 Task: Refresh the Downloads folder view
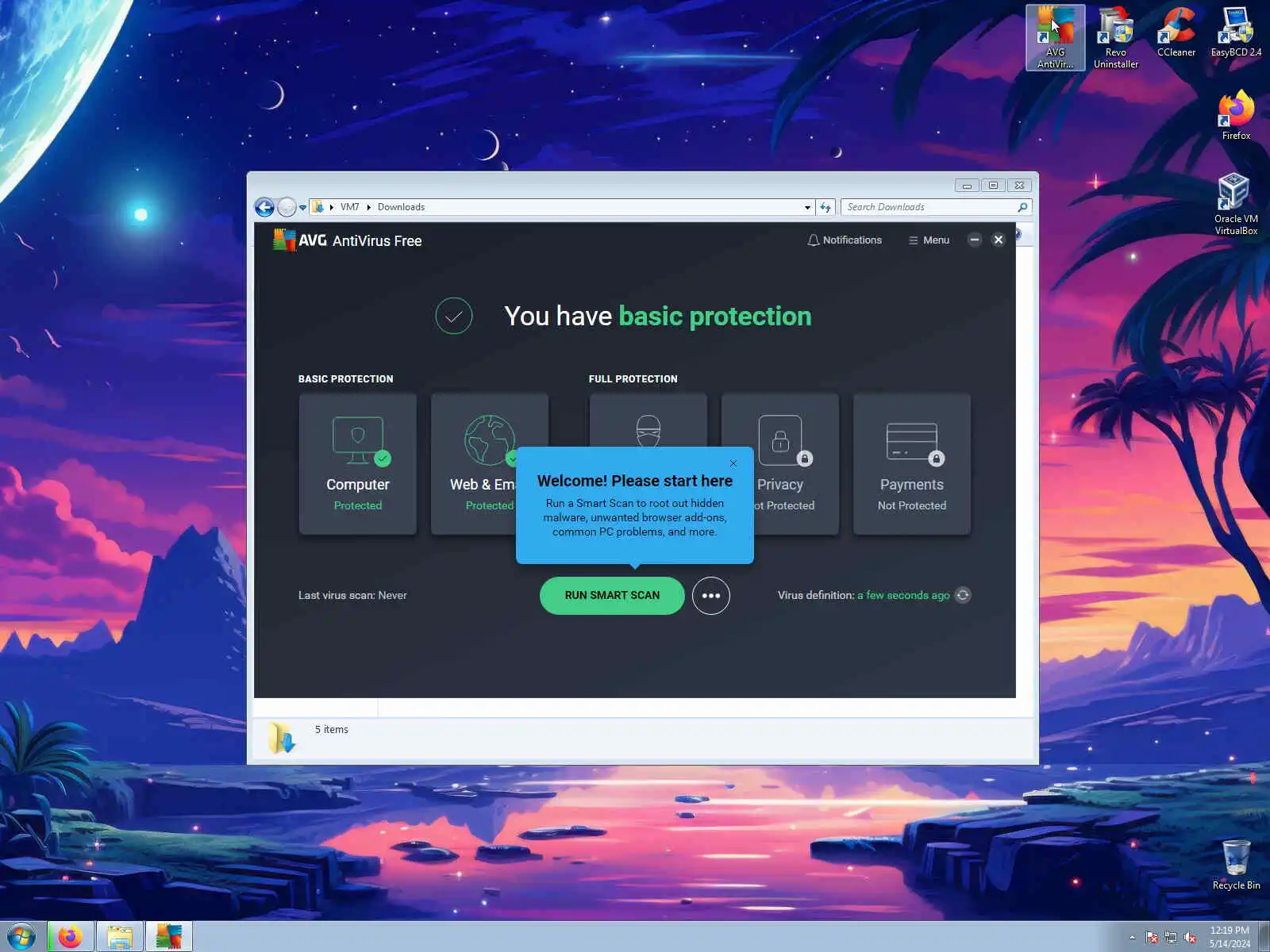(825, 207)
